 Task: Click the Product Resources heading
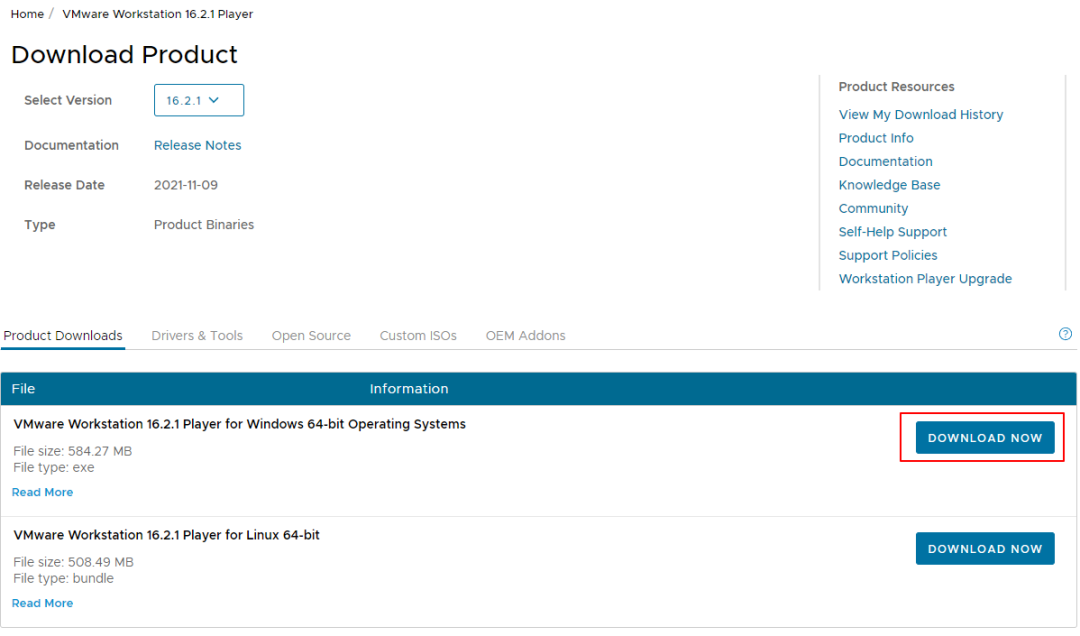[x=896, y=87]
